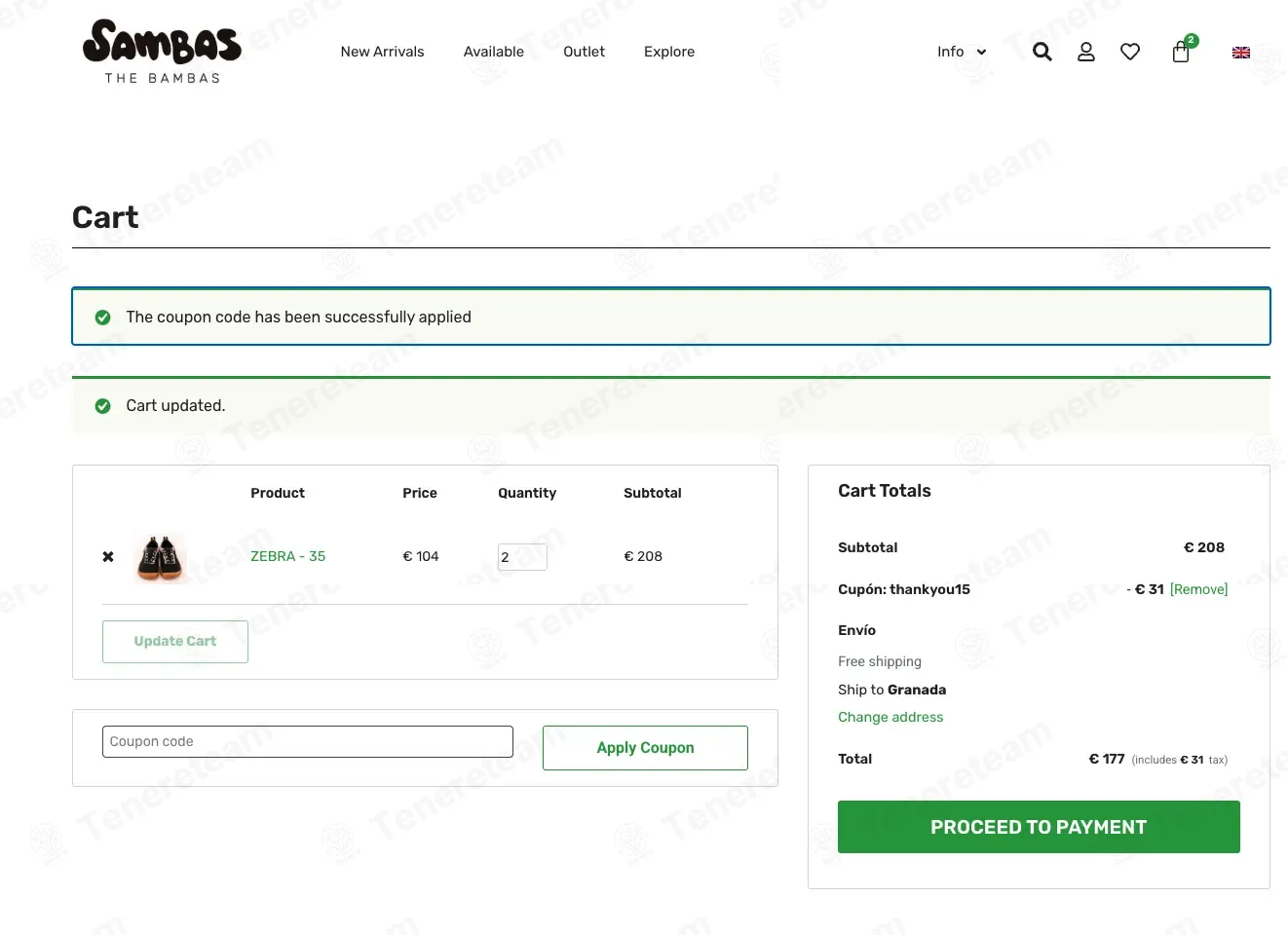Click the Change address link
This screenshot has height=935, width=1288.
(890, 717)
